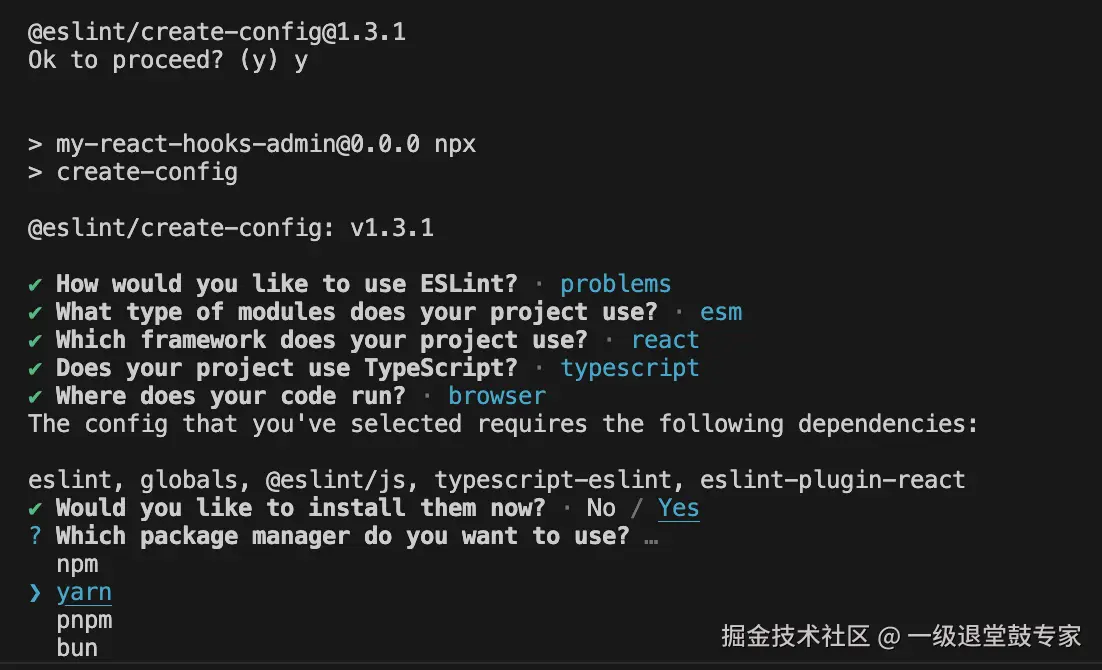Choose the pnpm option in the list

(84, 620)
